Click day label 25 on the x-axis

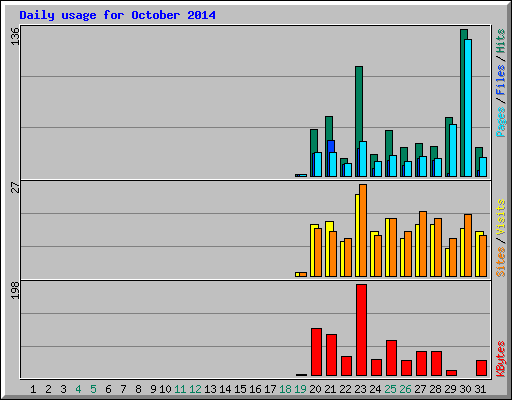[390, 389]
